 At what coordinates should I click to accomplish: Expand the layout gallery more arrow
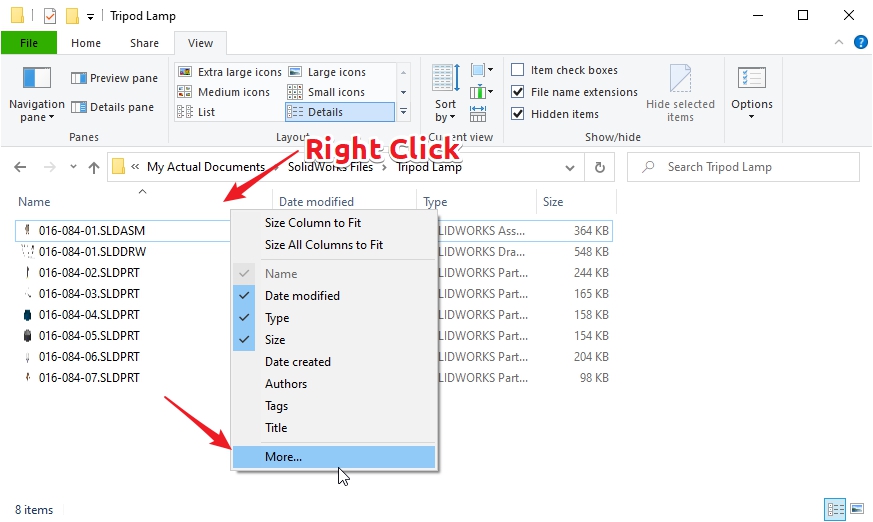point(403,111)
